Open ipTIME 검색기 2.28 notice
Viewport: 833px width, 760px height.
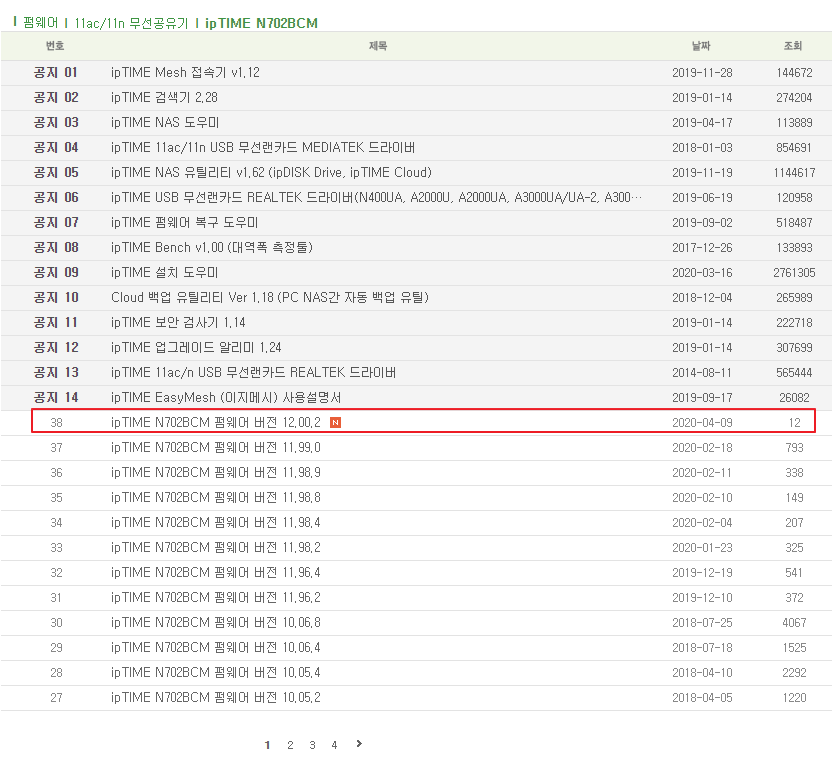tap(164, 97)
